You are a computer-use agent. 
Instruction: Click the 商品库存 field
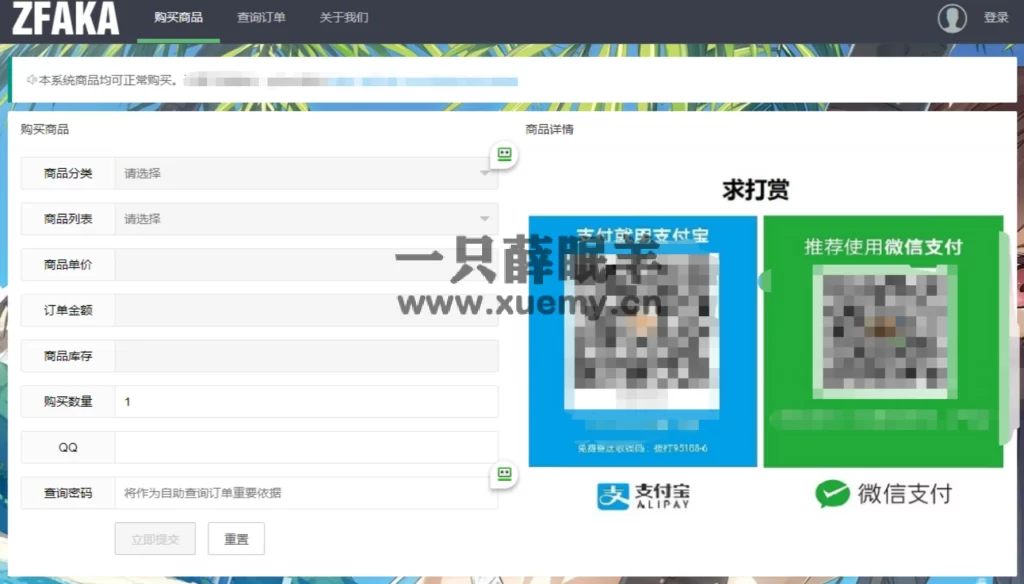click(306, 356)
